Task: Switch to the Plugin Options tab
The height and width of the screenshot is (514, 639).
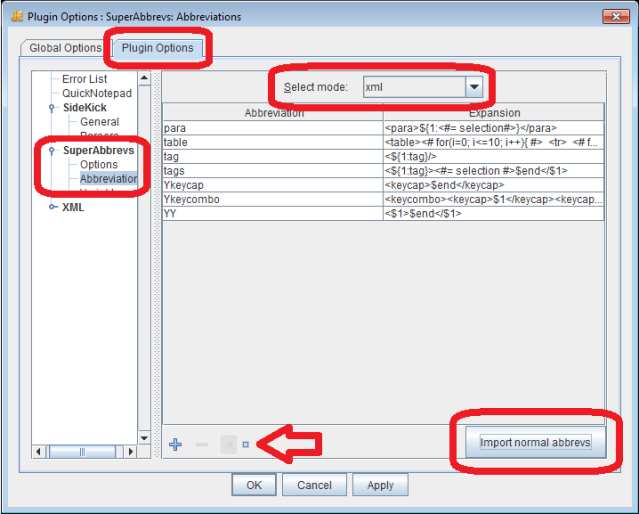Action: point(157,48)
